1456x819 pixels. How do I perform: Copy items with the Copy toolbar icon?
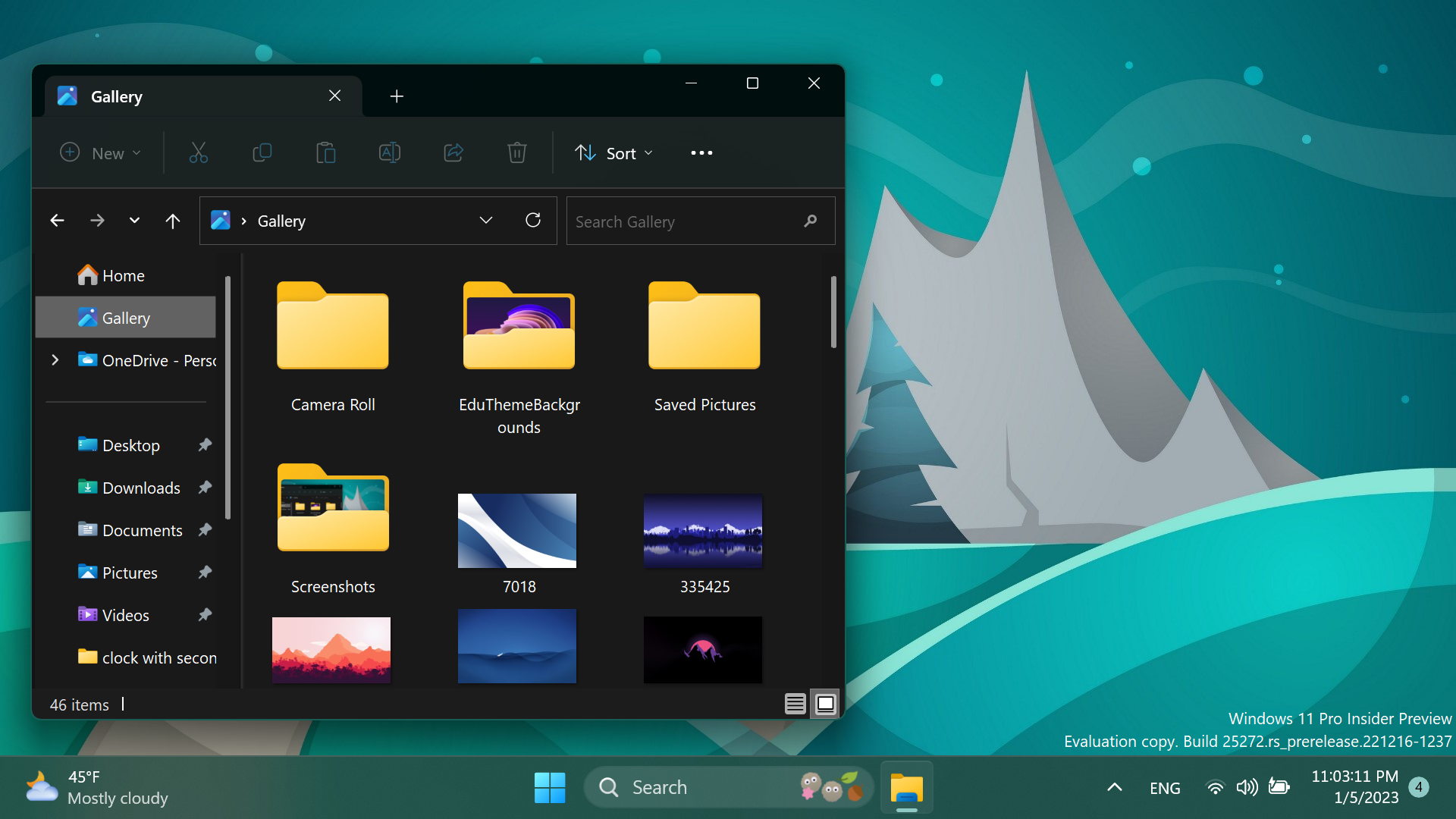262,152
